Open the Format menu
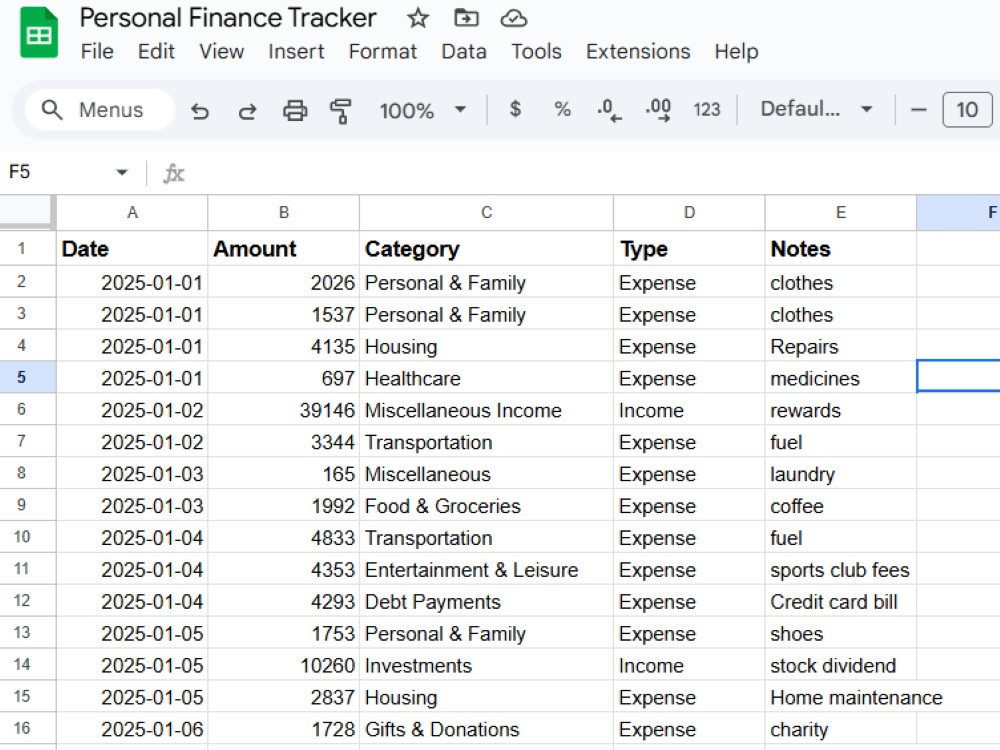This screenshot has height=750, width=1000. click(383, 52)
